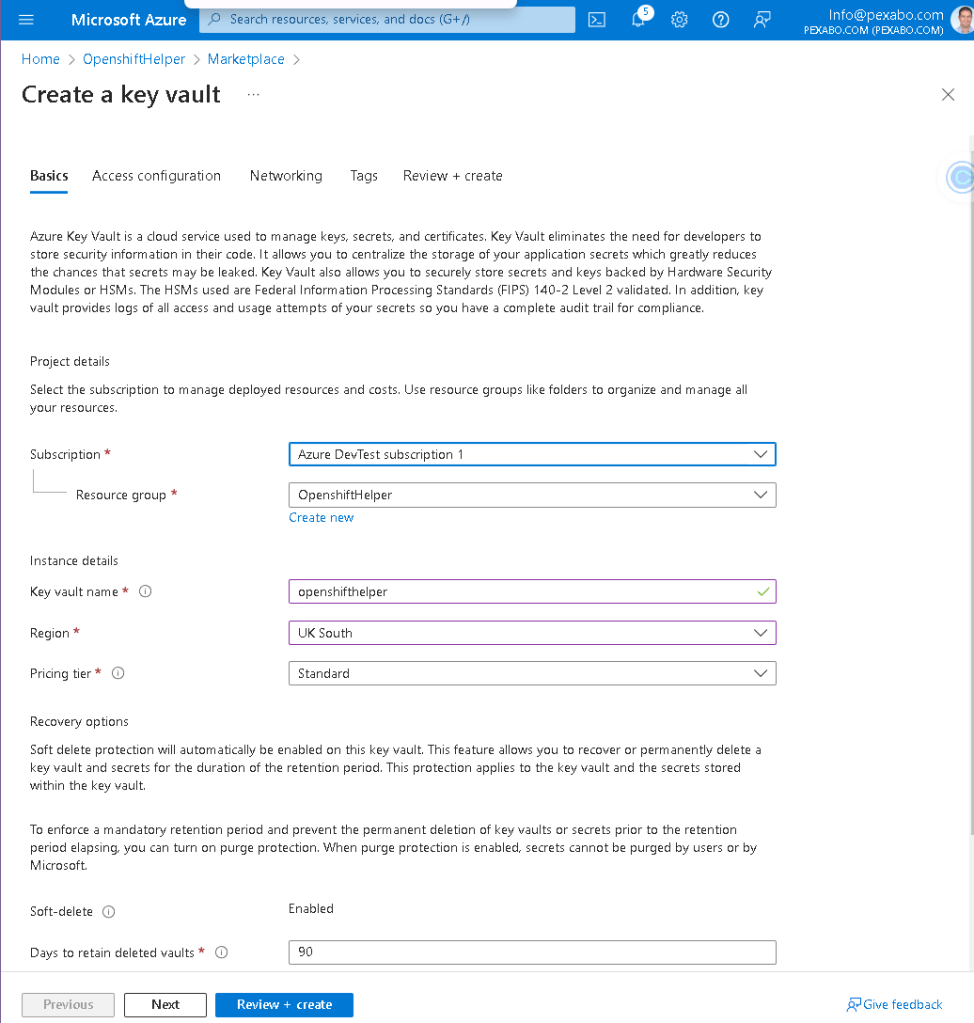Image resolution: width=974 pixels, height=1023 pixels.
Task: Select the Basics tab
Action: [x=49, y=176]
